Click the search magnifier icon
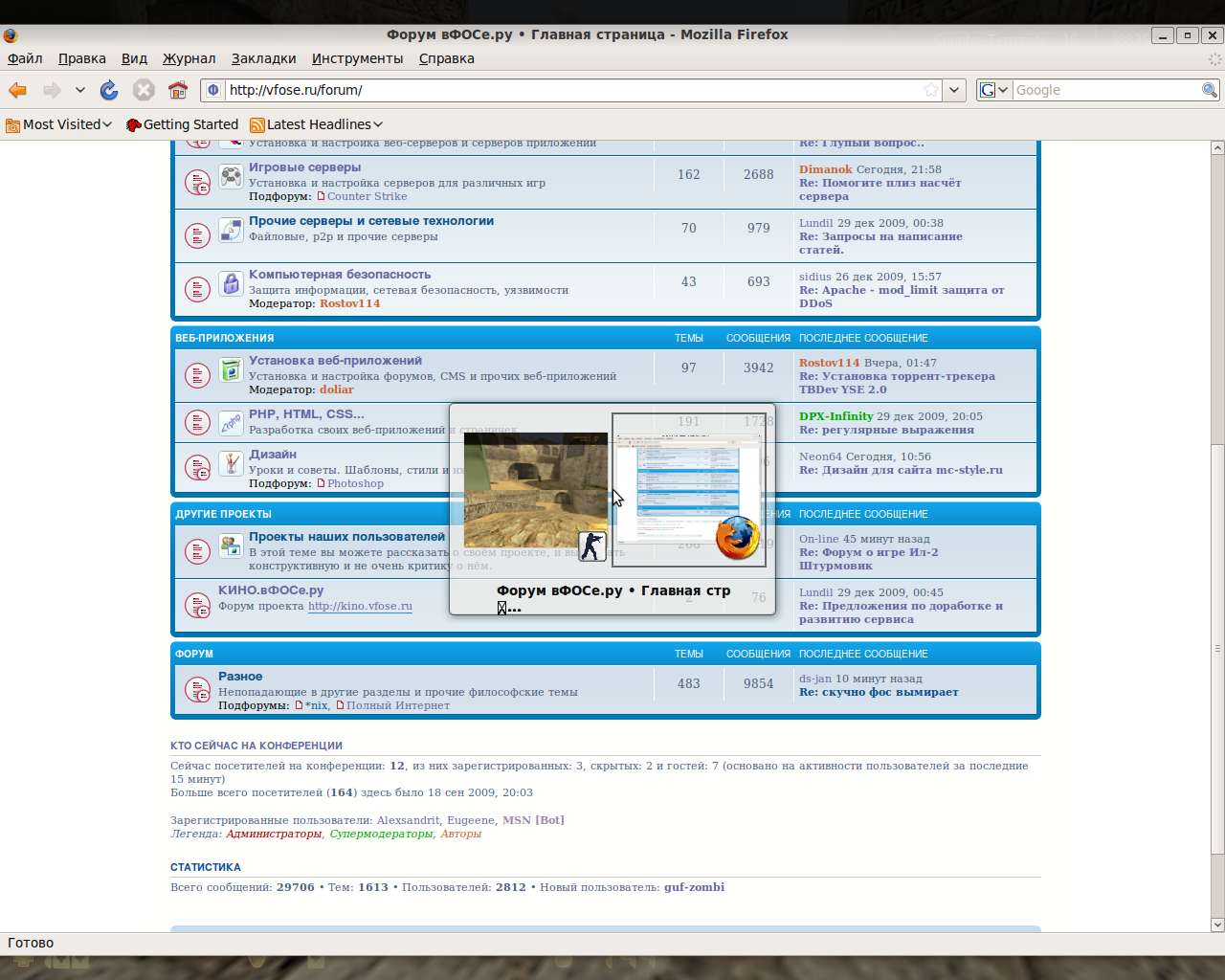1225x980 pixels. (1210, 90)
